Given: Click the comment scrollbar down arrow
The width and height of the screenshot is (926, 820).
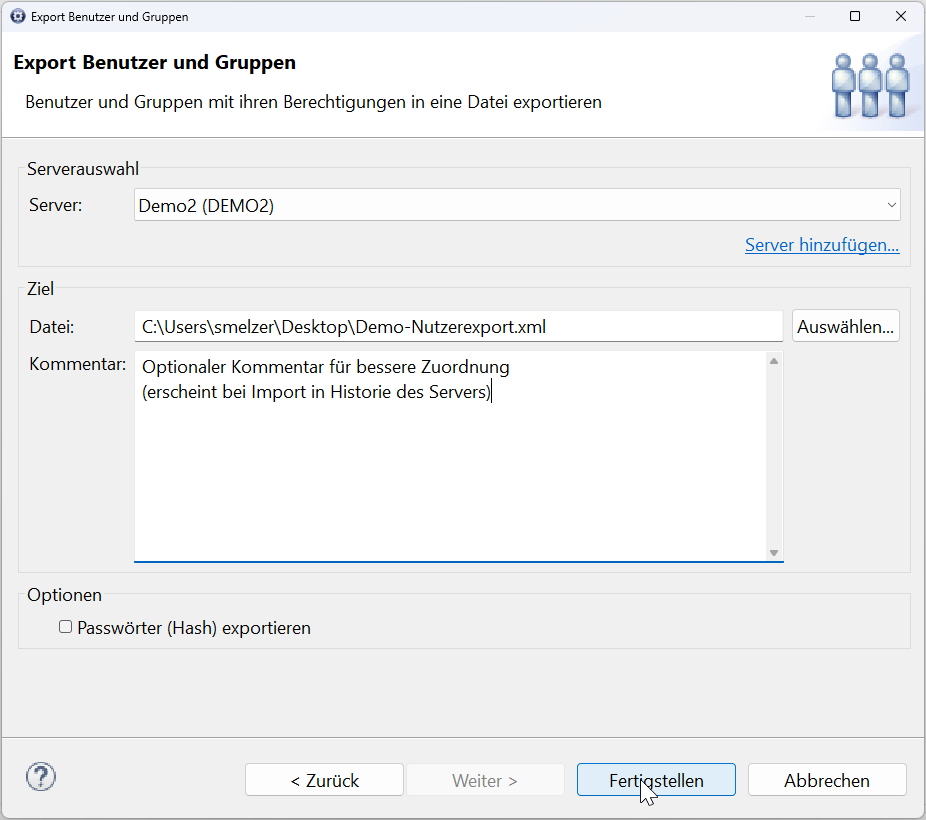Looking at the screenshot, I should (774, 553).
